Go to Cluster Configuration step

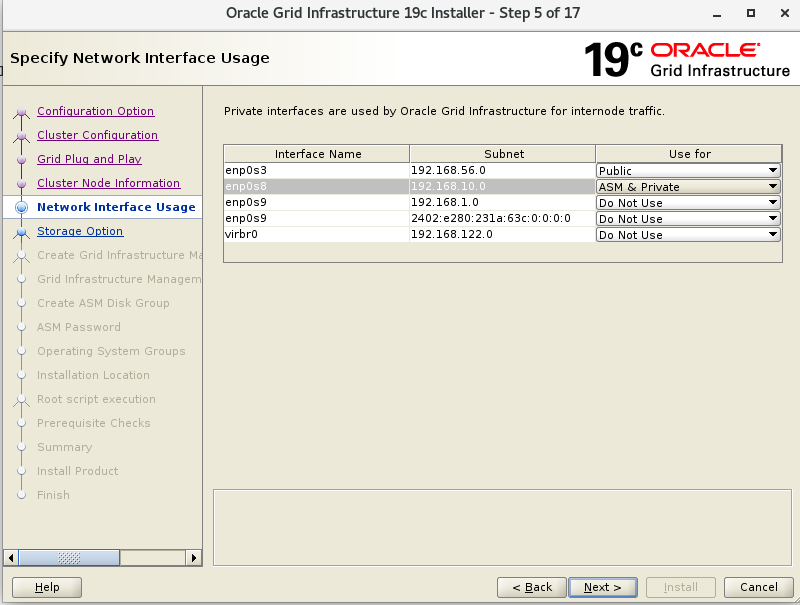coord(97,135)
